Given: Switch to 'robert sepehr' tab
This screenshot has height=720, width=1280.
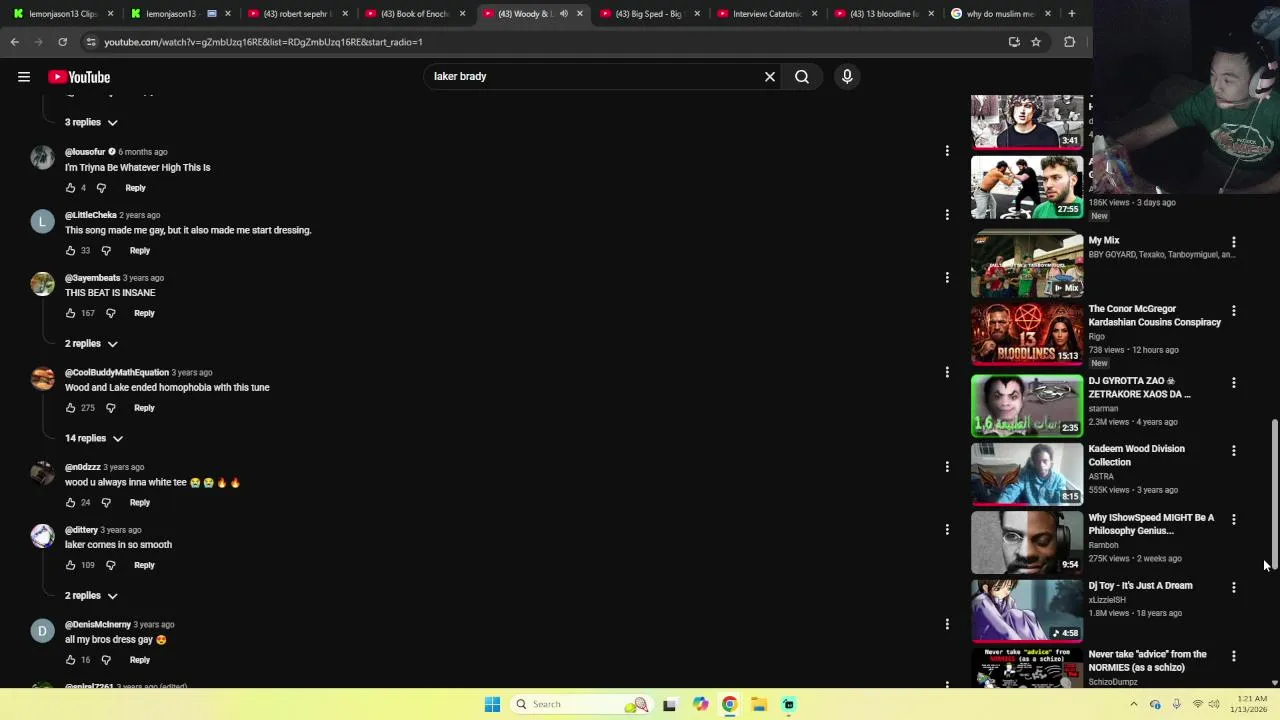Looking at the screenshot, I should pyautogui.click(x=299, y=14).
